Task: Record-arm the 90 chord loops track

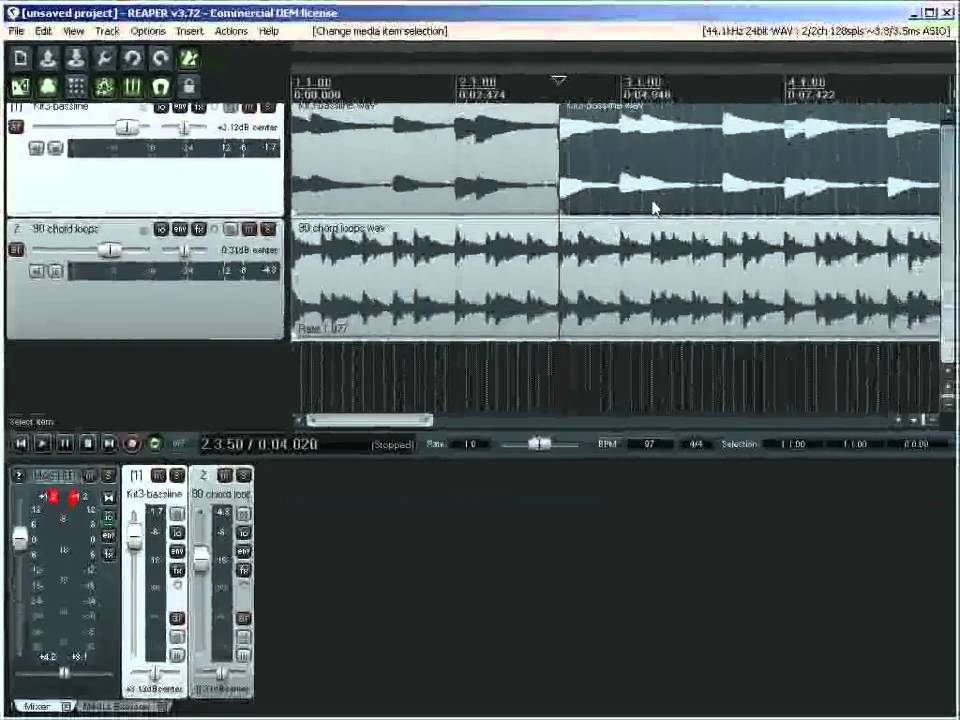Action: pyautogui.click(x=16, y=250)
